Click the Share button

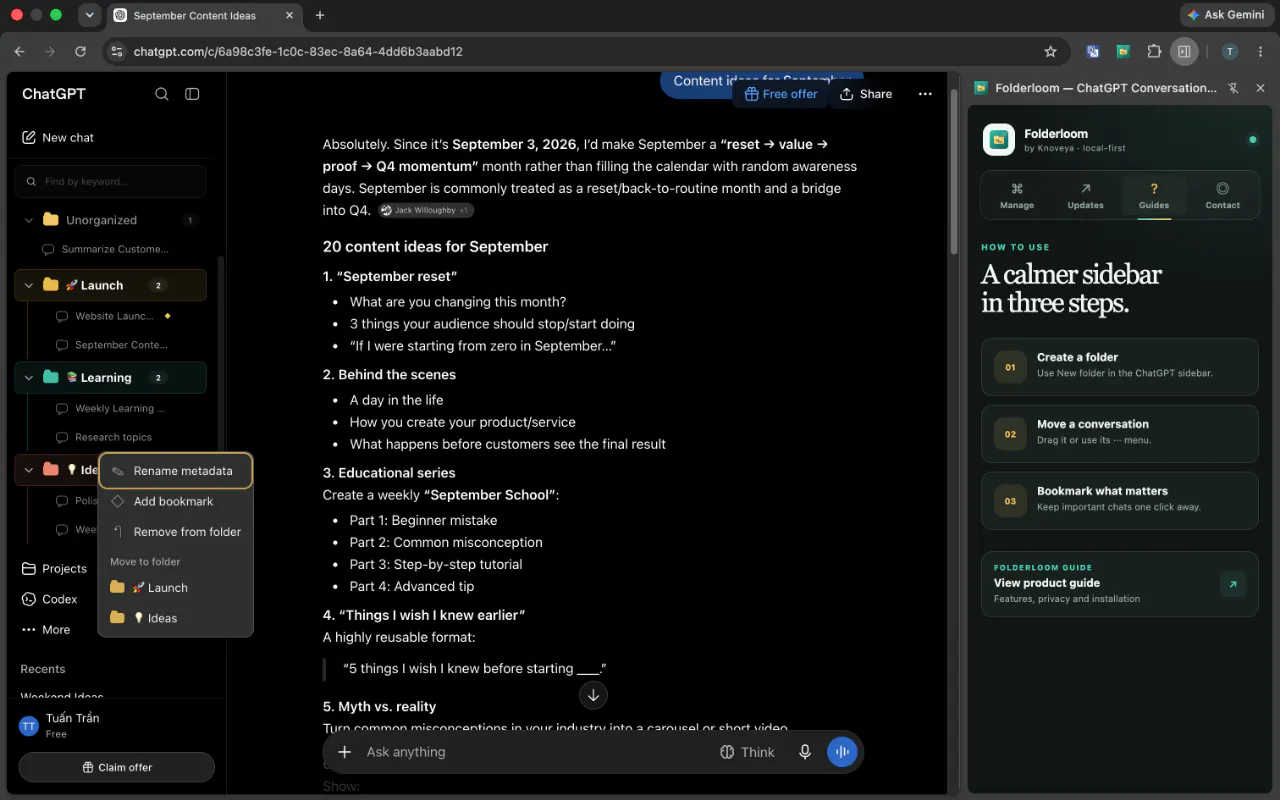pyautogui.click(x=865, y=94)
